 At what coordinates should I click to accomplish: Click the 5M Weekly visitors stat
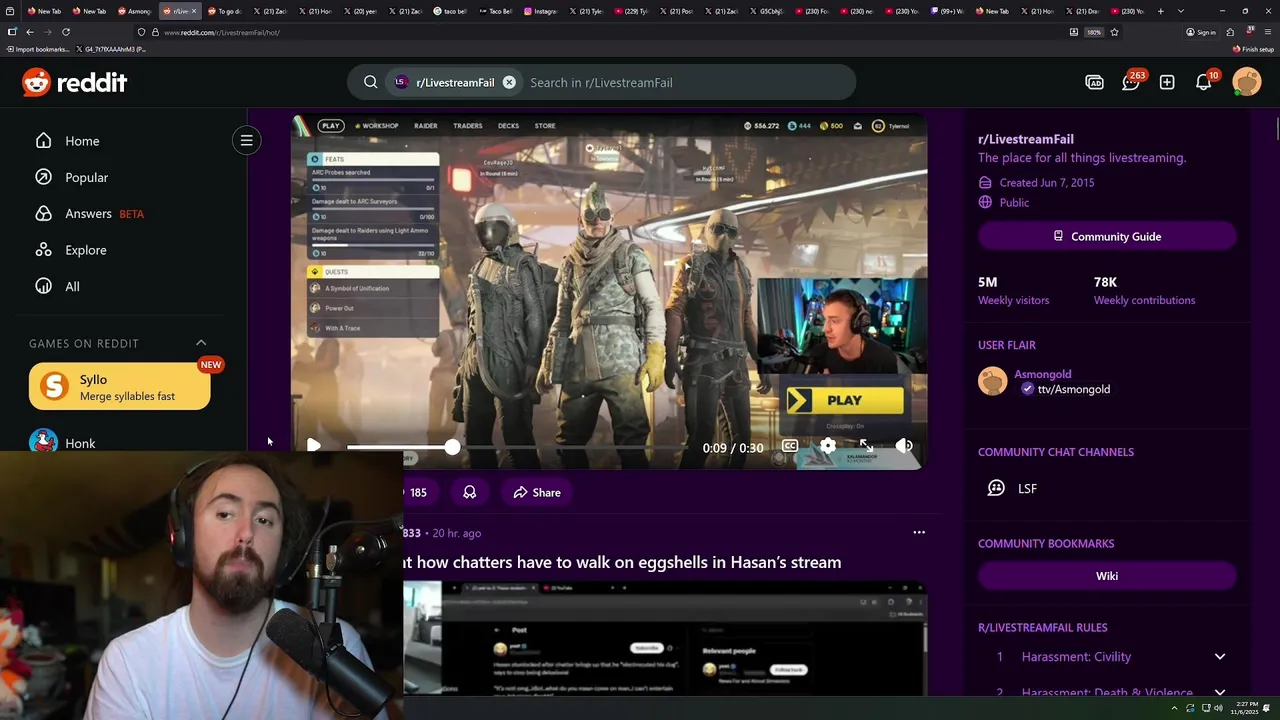click(x=1013, y=290)
